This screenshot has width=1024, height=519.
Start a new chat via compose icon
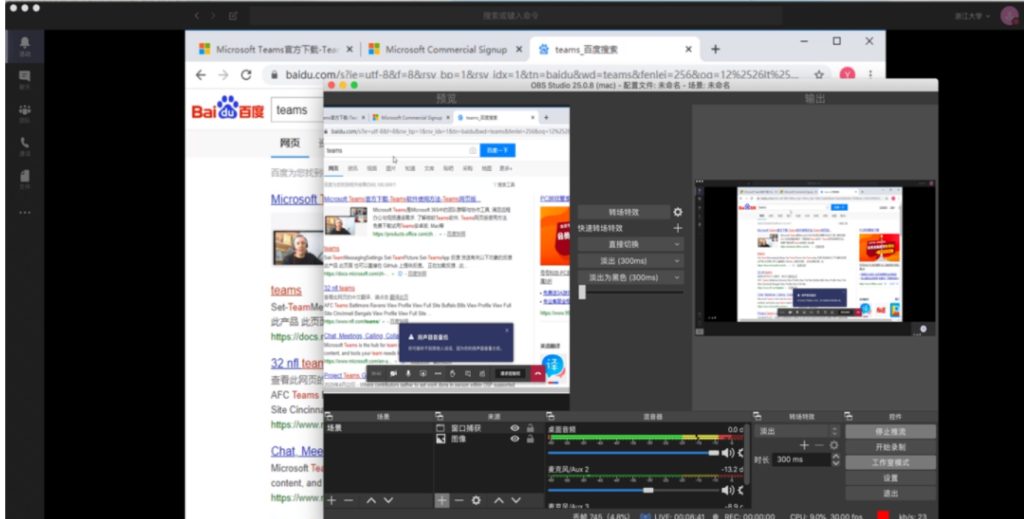[x=233, y=16]
